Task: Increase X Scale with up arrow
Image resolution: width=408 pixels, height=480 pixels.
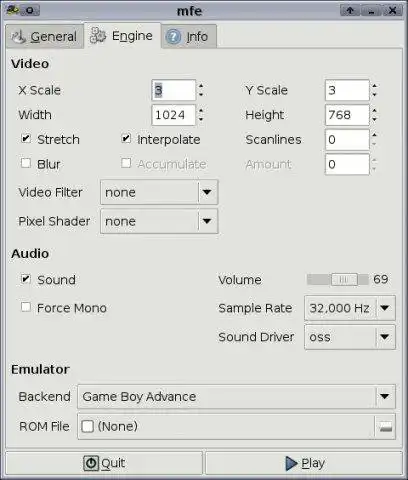Action: pyautogui.click(x=201, y=86)
